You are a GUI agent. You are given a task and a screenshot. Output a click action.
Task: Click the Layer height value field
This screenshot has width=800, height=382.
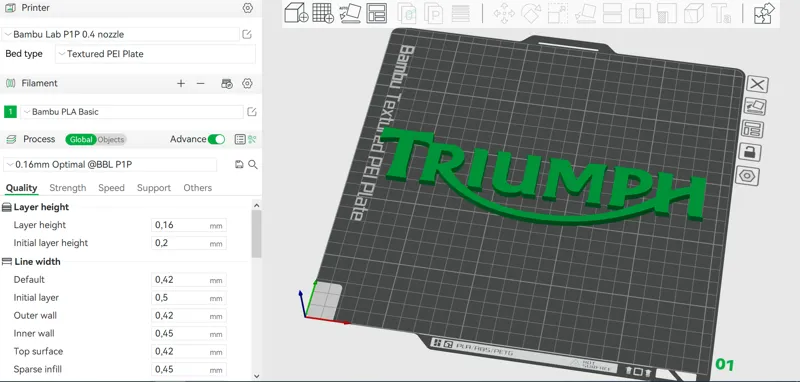[189, 225]
